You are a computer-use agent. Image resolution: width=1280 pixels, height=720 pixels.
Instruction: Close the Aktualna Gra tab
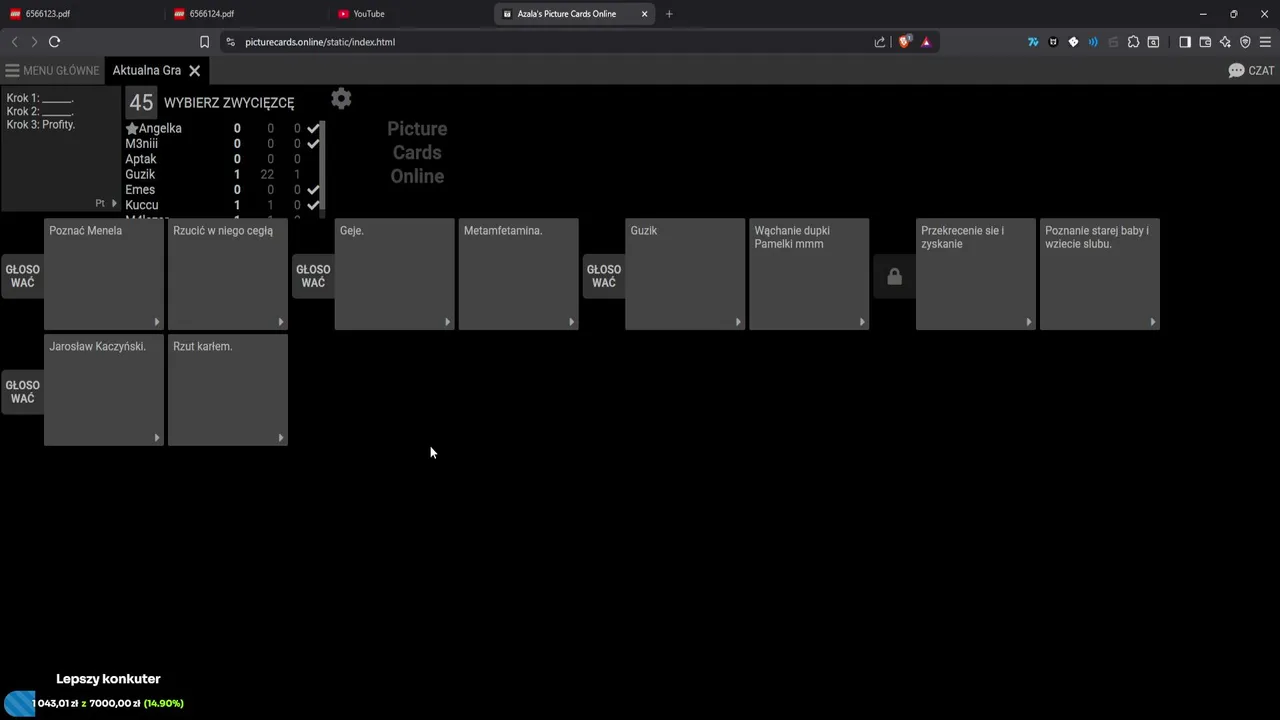(195, 71)
